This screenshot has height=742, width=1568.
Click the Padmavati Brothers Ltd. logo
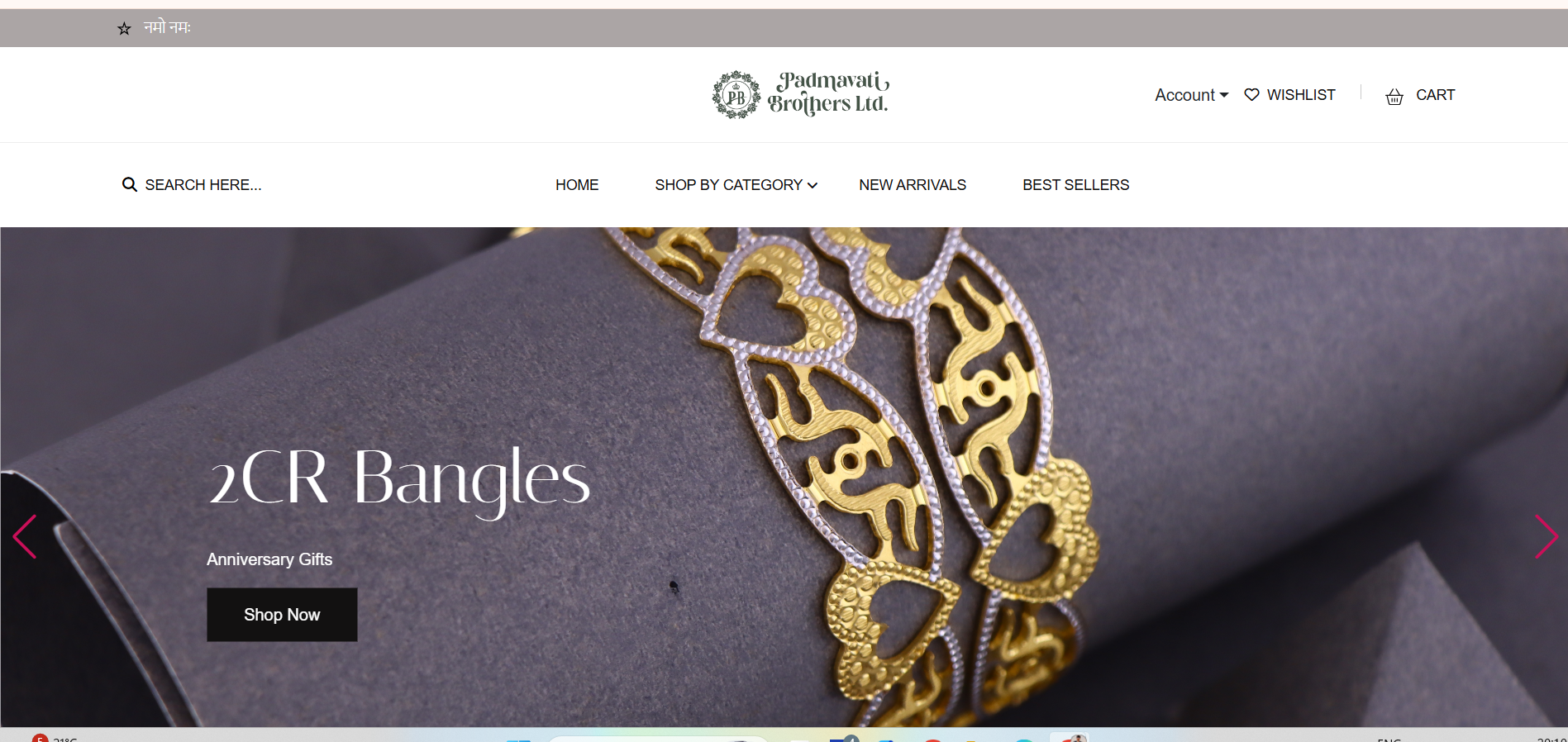[801, 94]
